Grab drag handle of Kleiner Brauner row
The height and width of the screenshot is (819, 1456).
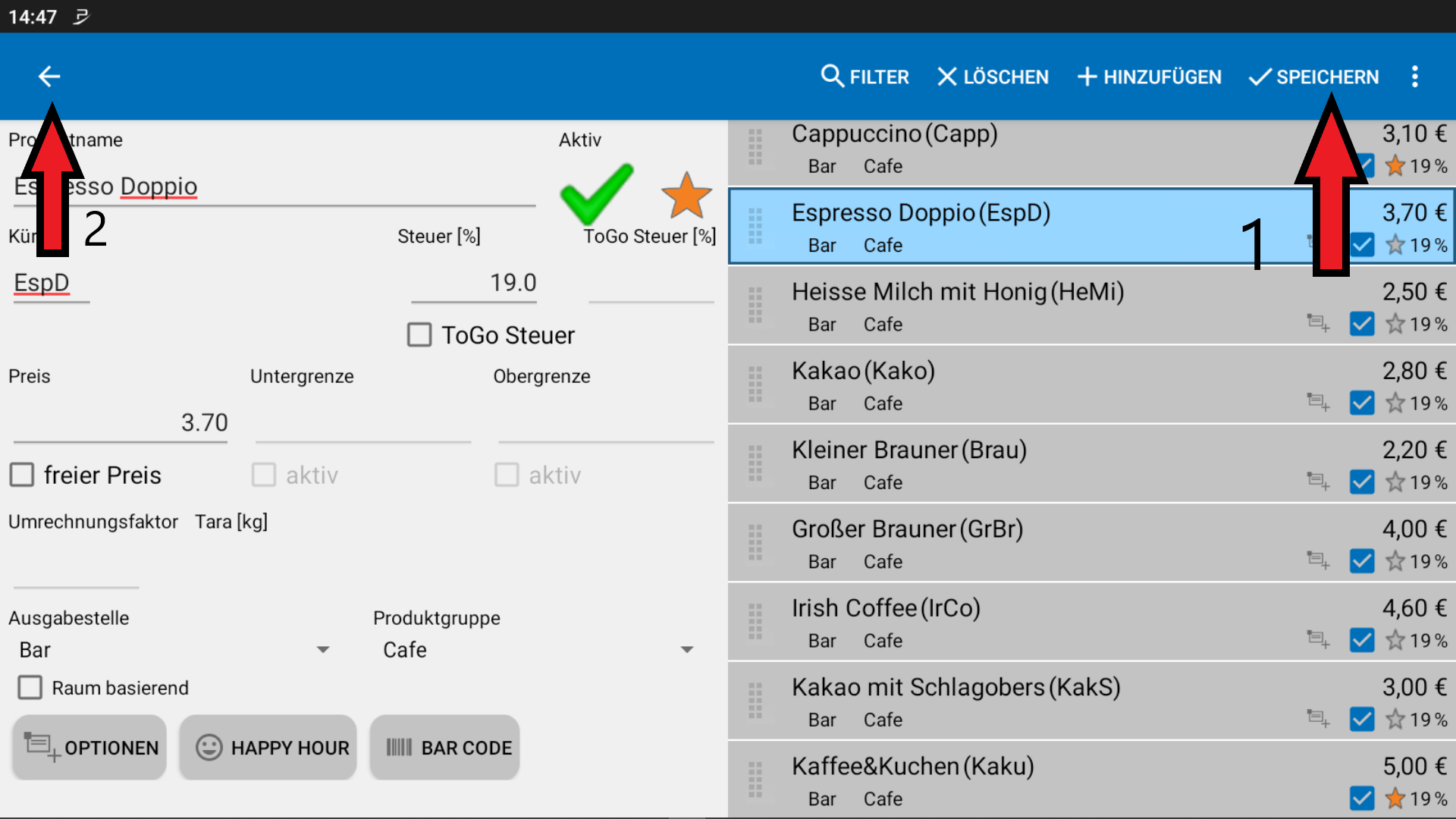coord(755,464)
